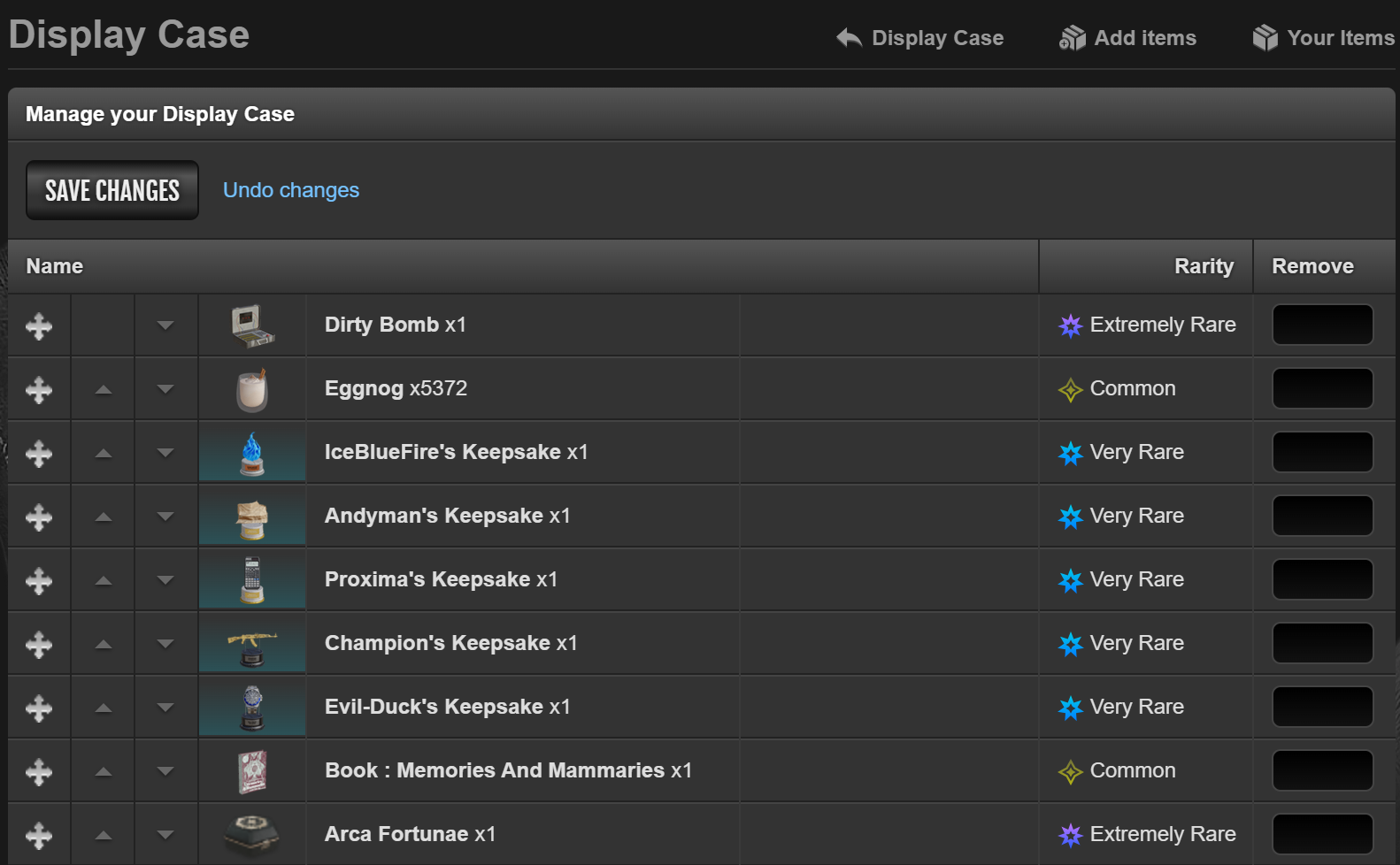Return to Display Case via back arrow link

click(x=920, y=38)
